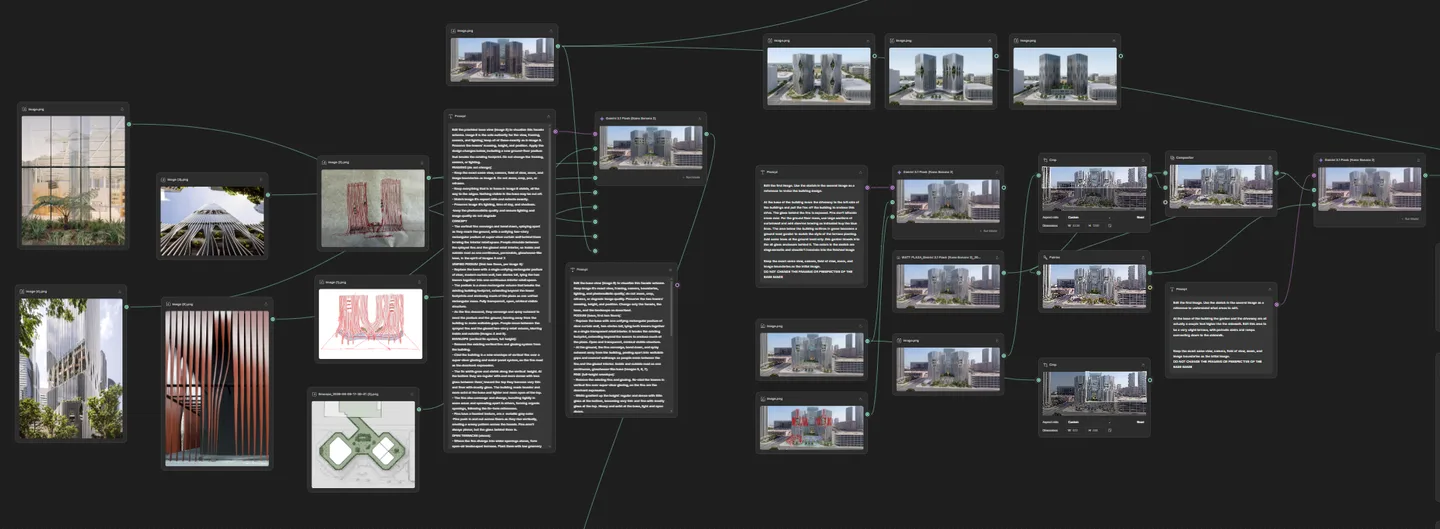The height and width of the screenshot is (529, 1440).
Task: Select the pink line sketch thumbnail
Action: pos(370,324)
